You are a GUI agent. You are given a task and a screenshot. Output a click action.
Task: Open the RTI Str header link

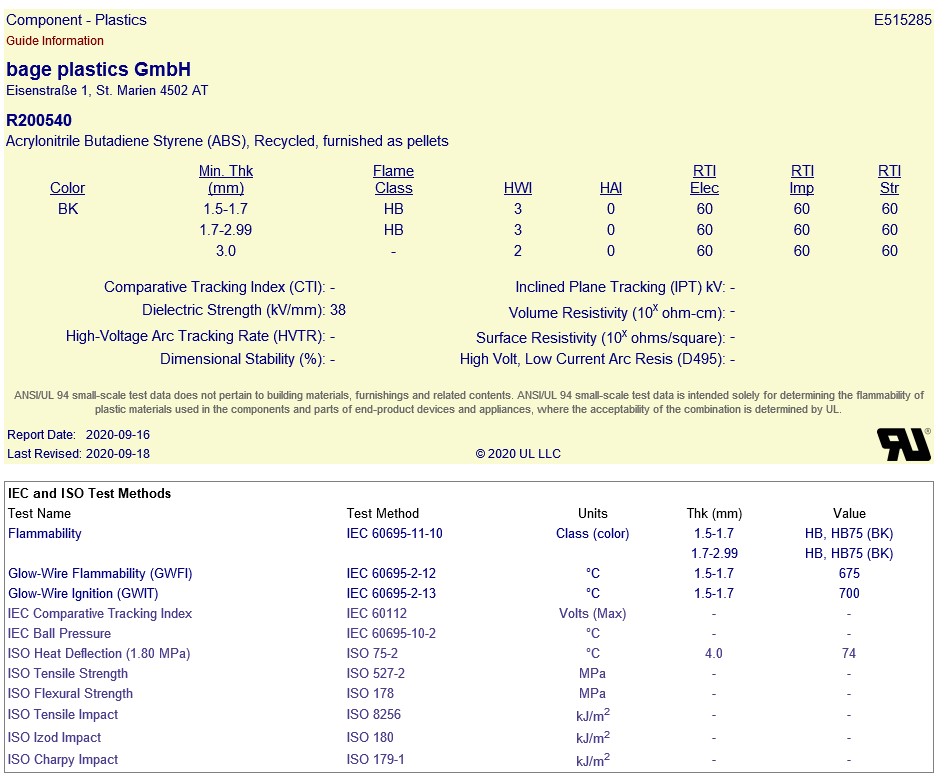[x=889, y=179]
